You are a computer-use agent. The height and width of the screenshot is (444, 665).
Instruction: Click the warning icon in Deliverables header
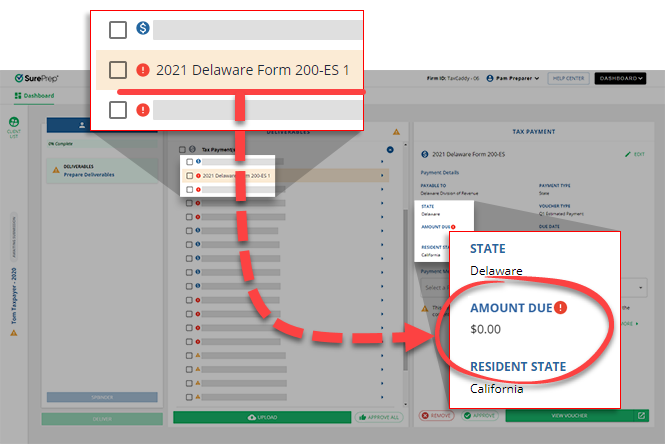pos(396,132)
